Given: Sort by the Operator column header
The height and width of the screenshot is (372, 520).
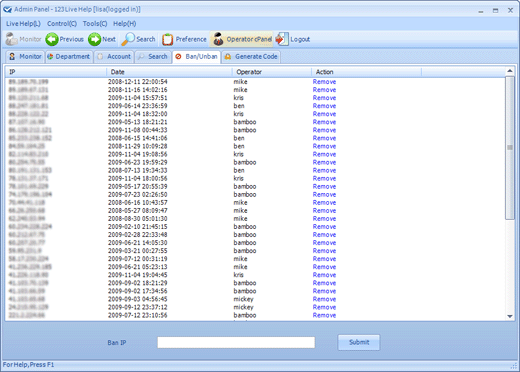Looking at the screenshot, I should coord(272,72).
